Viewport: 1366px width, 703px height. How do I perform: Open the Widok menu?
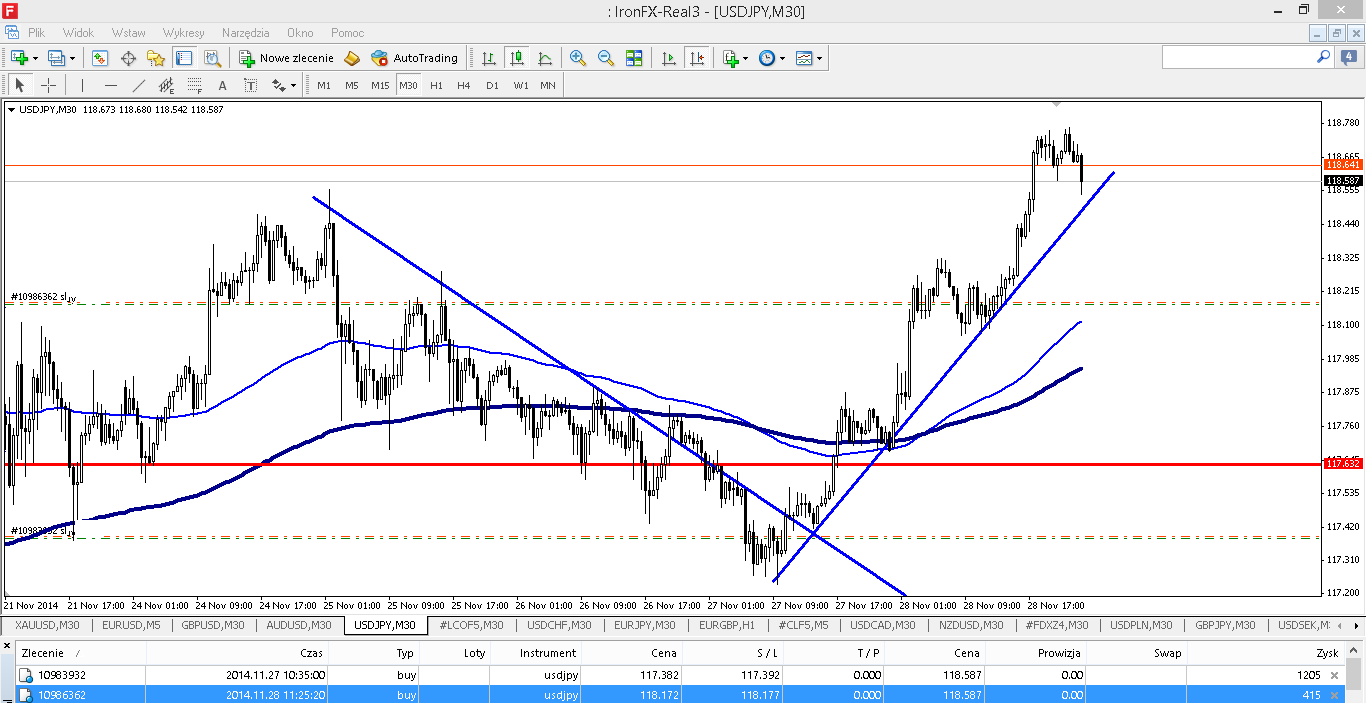tap(78, 33)
